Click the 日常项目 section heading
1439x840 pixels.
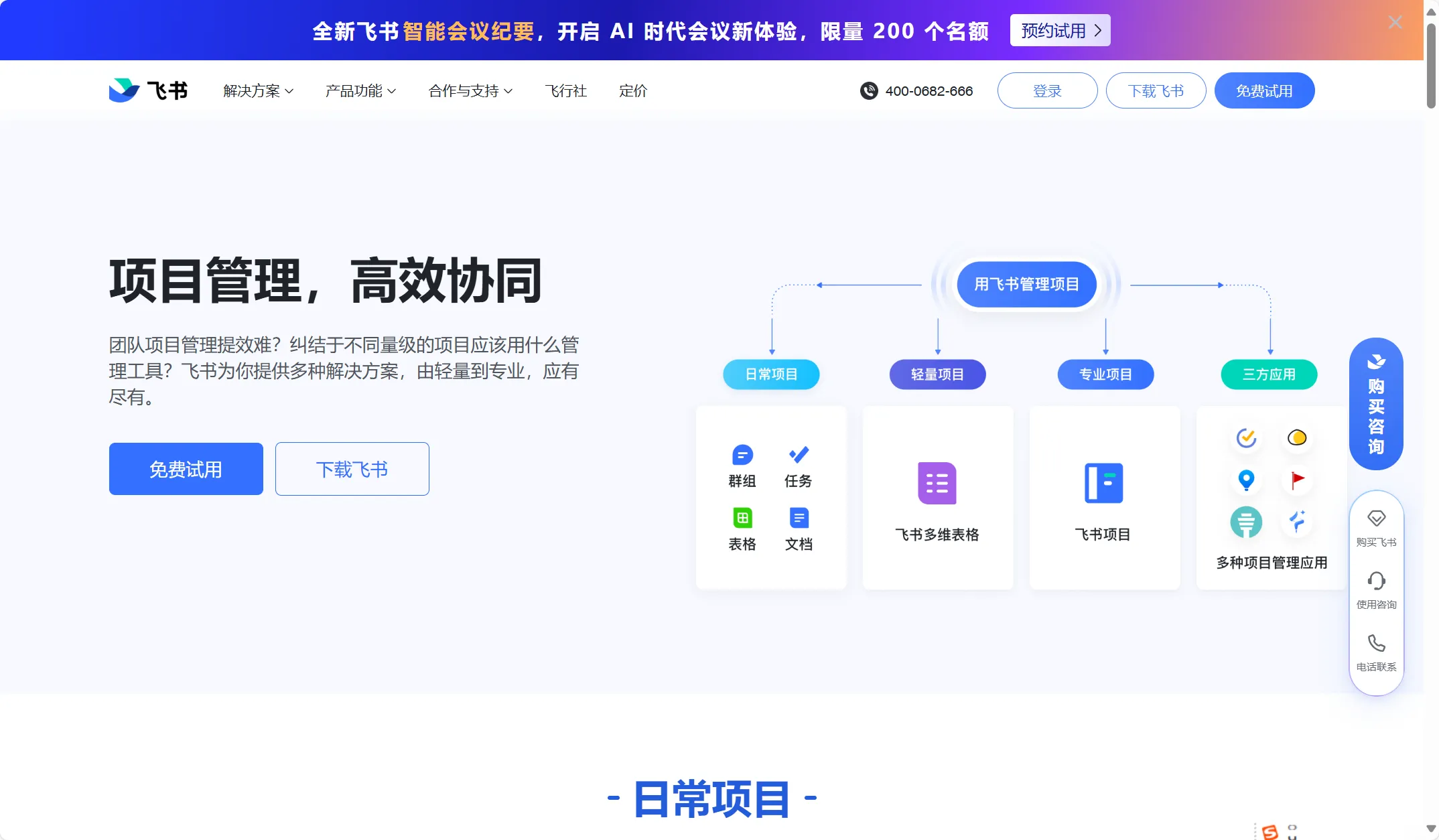point(712,799)
